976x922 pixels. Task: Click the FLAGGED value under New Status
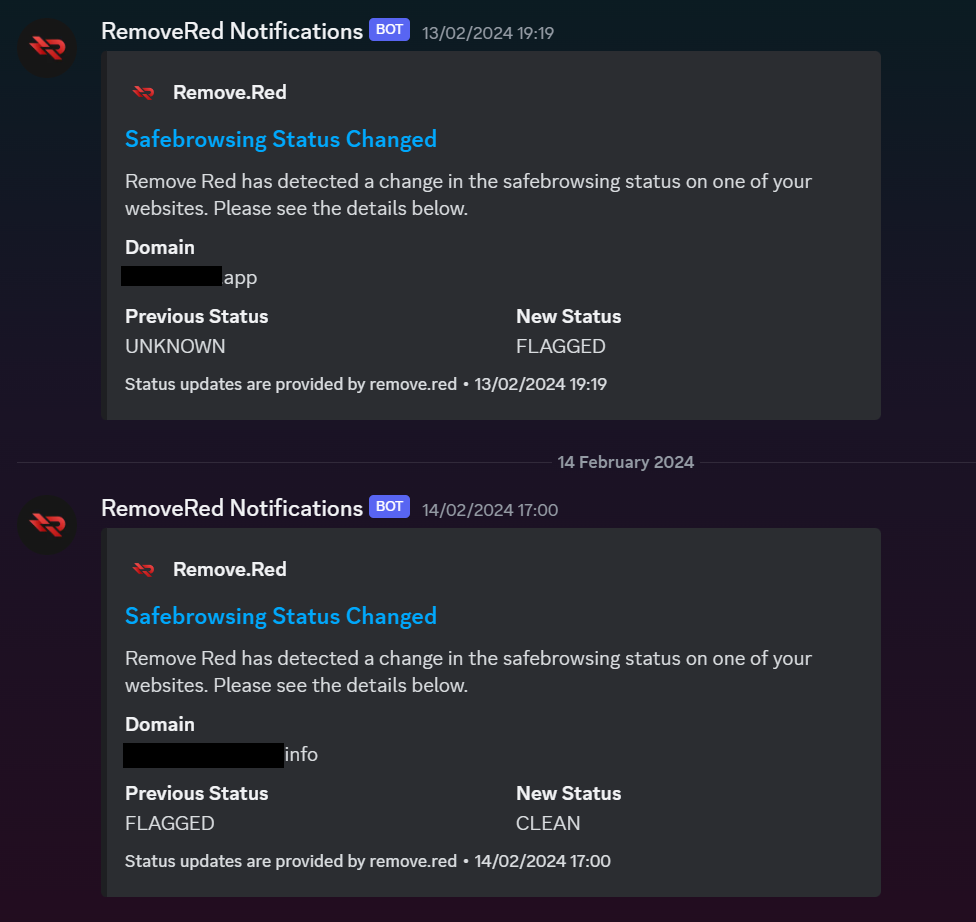tap(561, 347)
